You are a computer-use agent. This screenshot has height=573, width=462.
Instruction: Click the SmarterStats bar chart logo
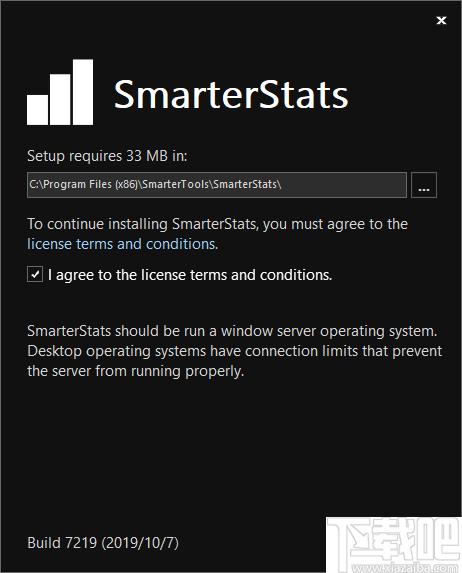pyautogui.click(x=60, y=92)
